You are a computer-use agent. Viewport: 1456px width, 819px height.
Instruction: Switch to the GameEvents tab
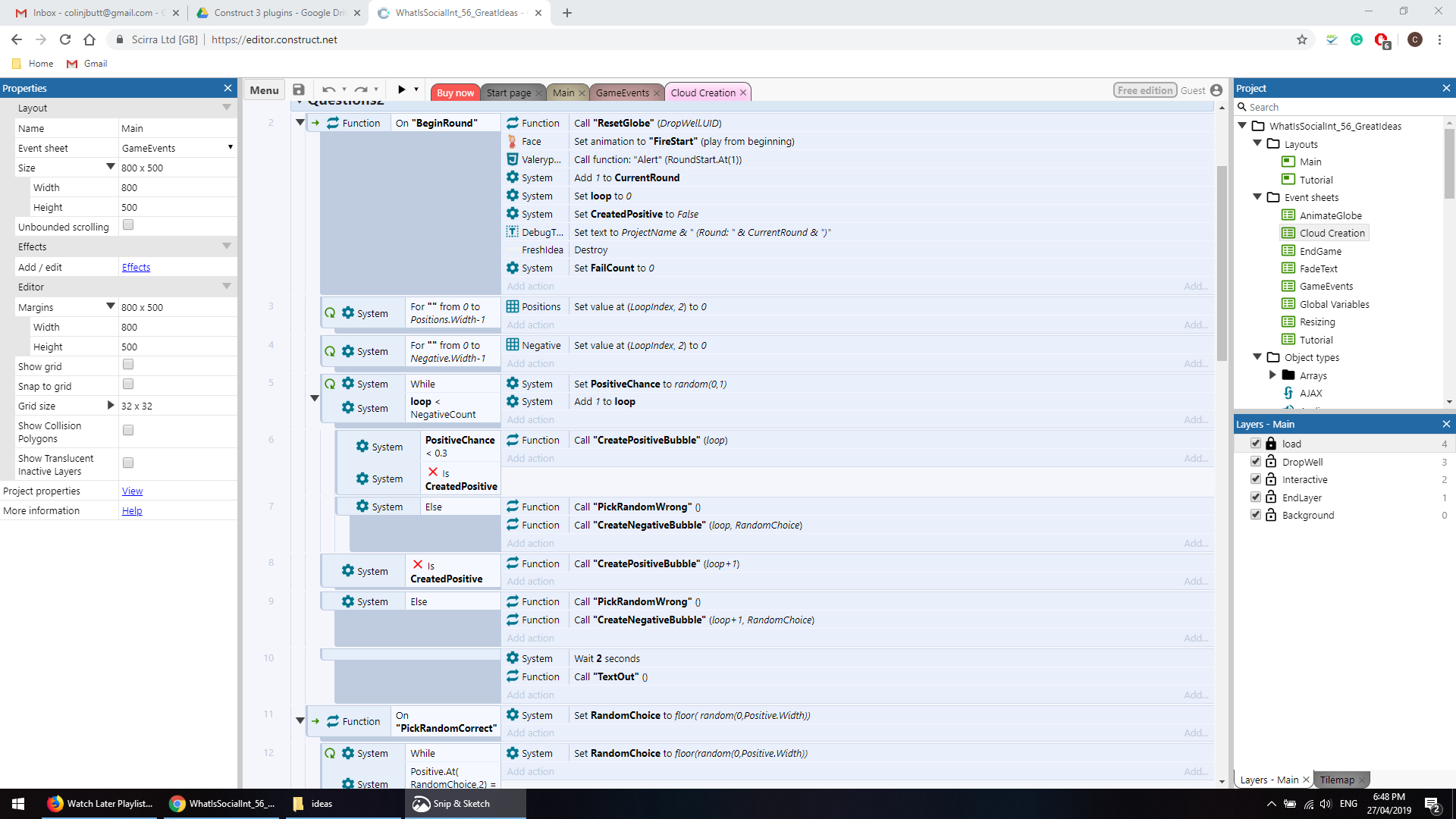(622, 93)
